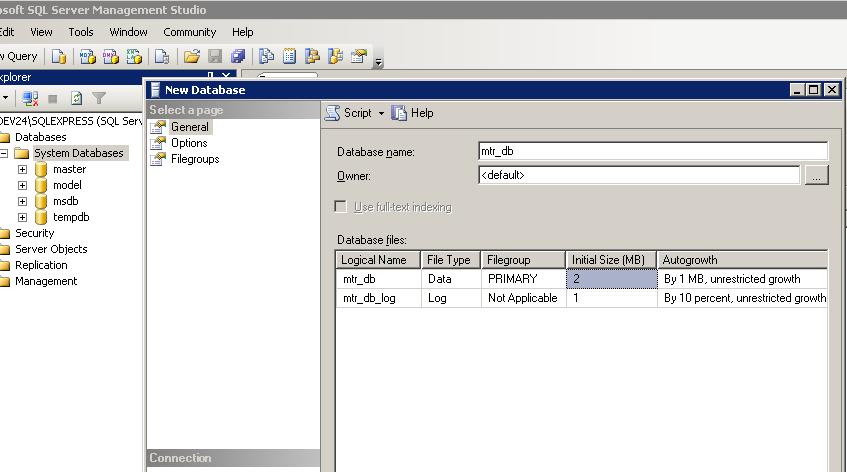Click the Save All toolbar icon
This screenshot has height=472, width=847.
point(238,56)
